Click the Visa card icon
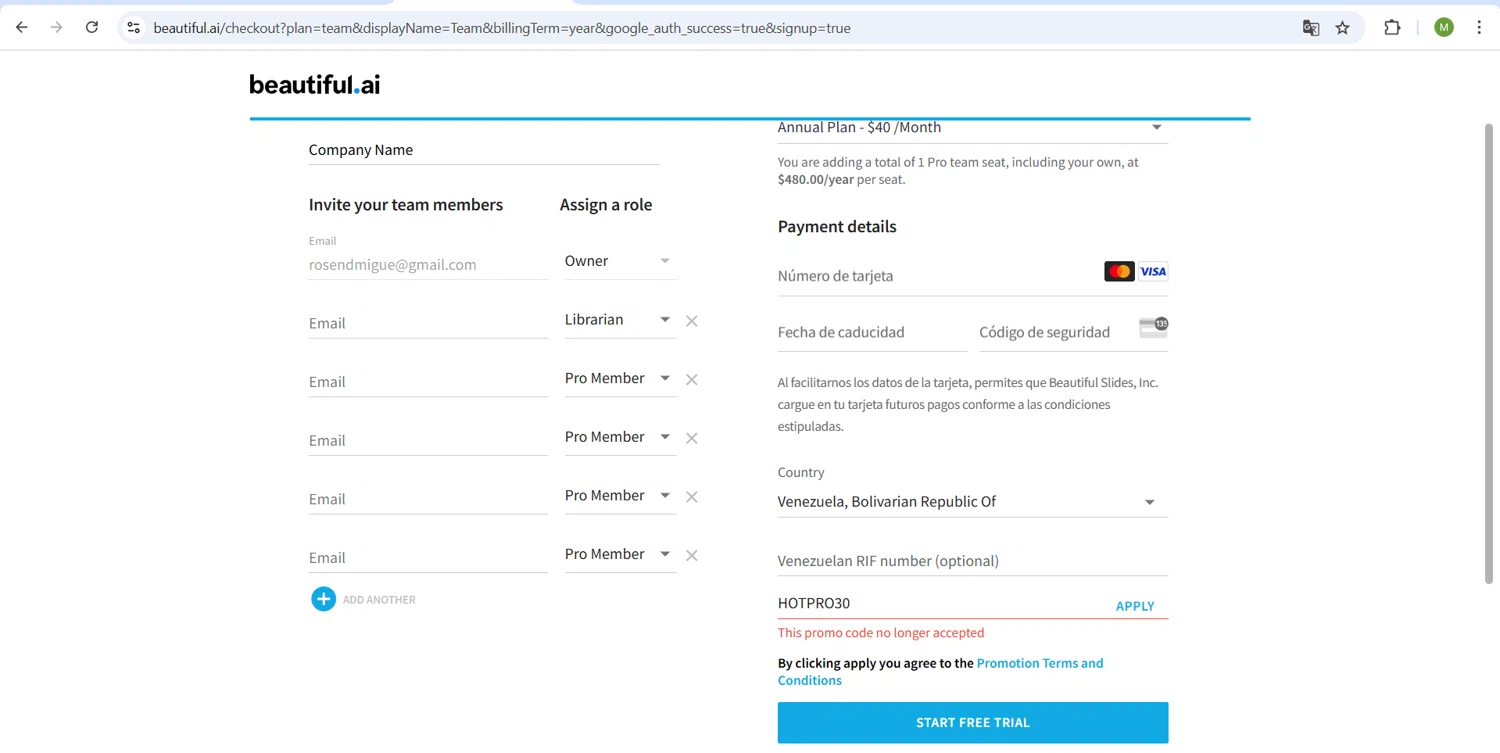This screenshot has width=1500, height=753. 1153,271
